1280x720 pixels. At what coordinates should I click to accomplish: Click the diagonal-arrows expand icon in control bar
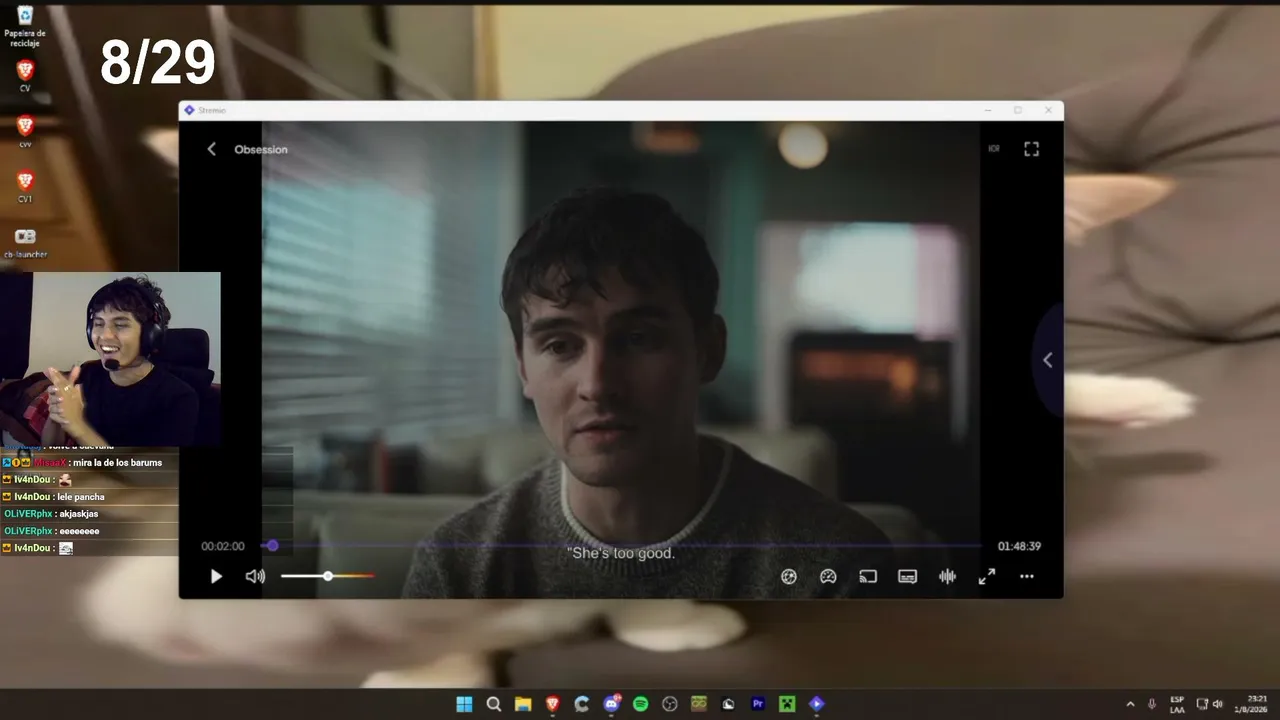pyautogui.click(x=987, y=576)
